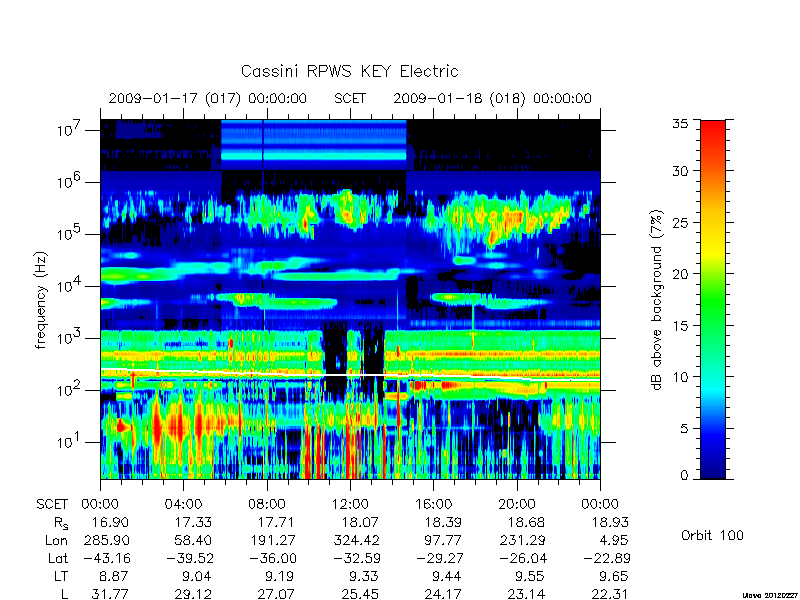Click the 10^6 frequency tick label

click(69, 181)
